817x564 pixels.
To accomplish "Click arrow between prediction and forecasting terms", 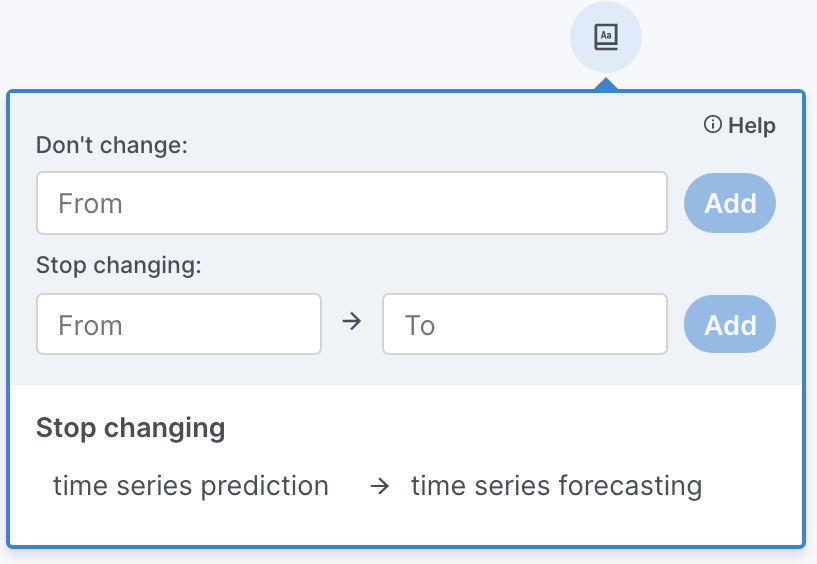I will [x=379, y=487].
